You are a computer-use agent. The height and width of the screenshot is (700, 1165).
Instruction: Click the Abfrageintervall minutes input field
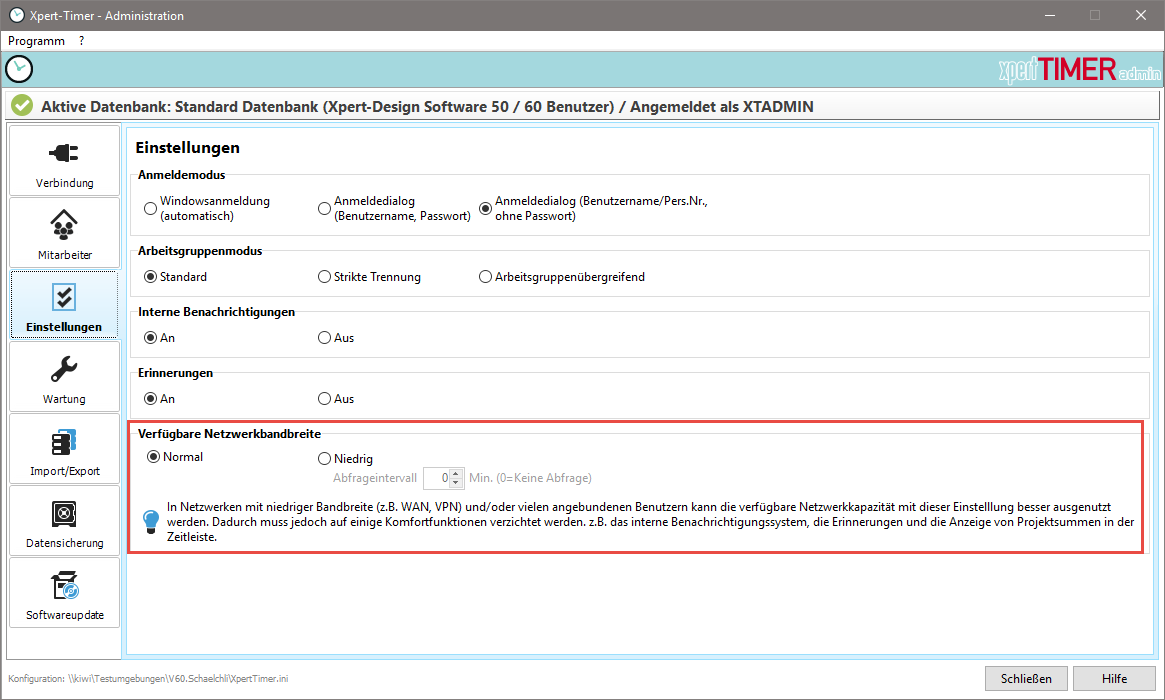tap(437, 478)
